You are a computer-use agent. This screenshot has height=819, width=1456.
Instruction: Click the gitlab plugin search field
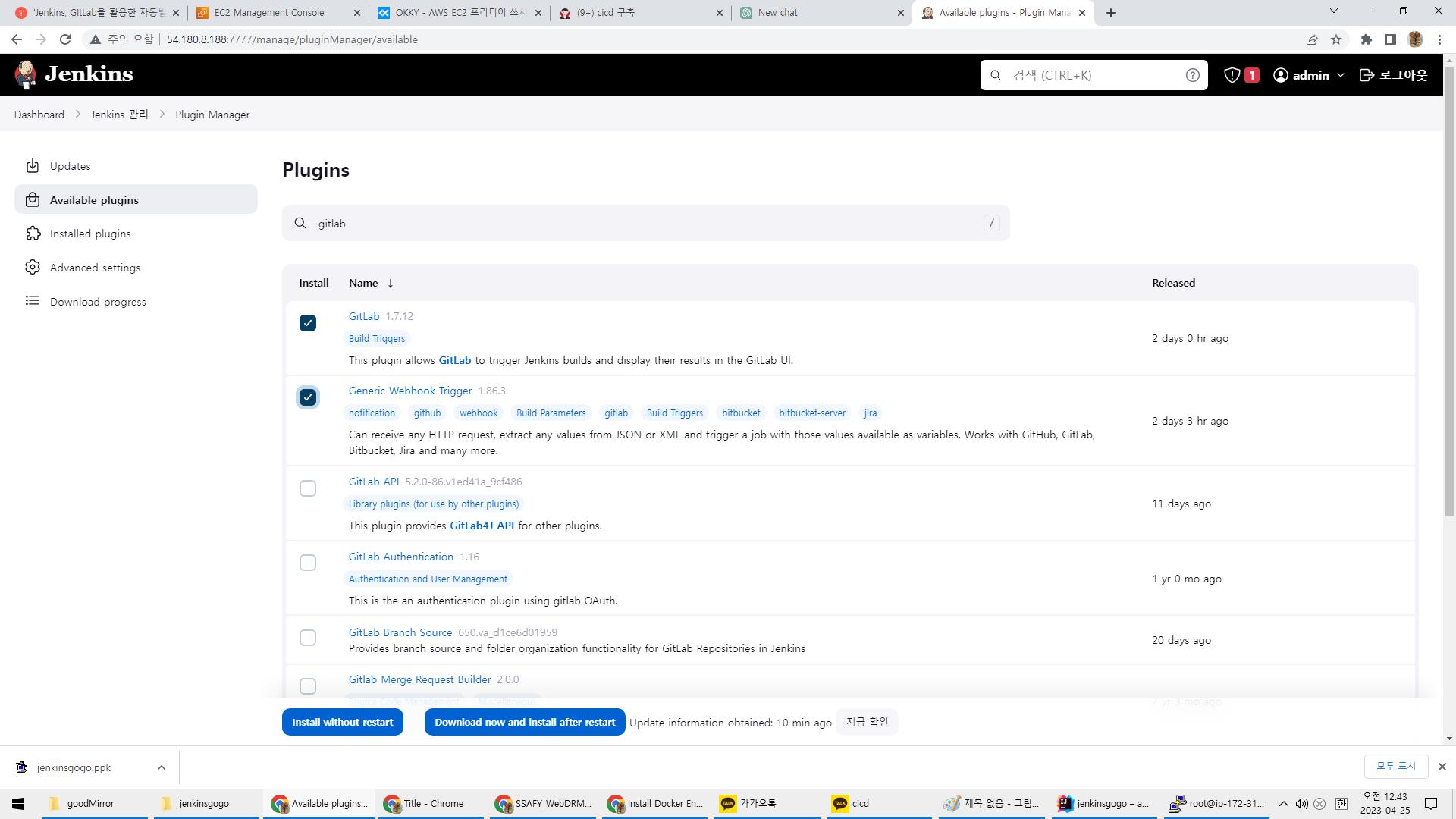pos(645,224)
